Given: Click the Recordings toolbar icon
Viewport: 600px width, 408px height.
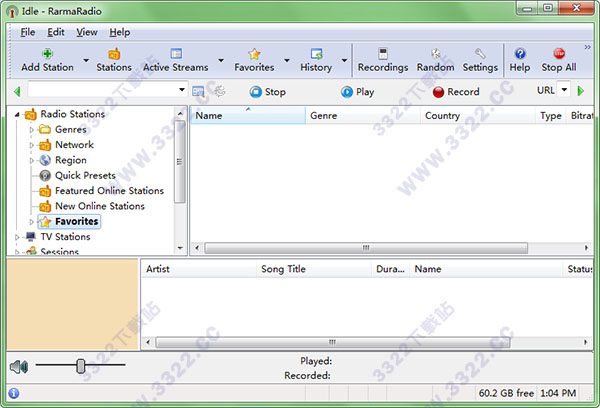Looking at the screenshot, I should 382,54.
